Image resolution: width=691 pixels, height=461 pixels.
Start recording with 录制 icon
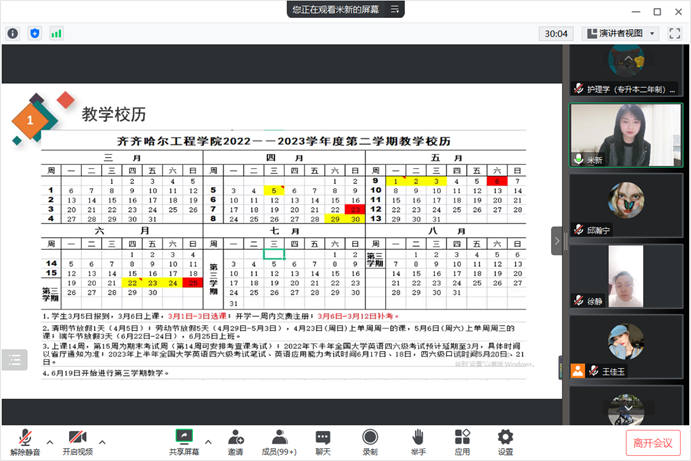point(370,441)
